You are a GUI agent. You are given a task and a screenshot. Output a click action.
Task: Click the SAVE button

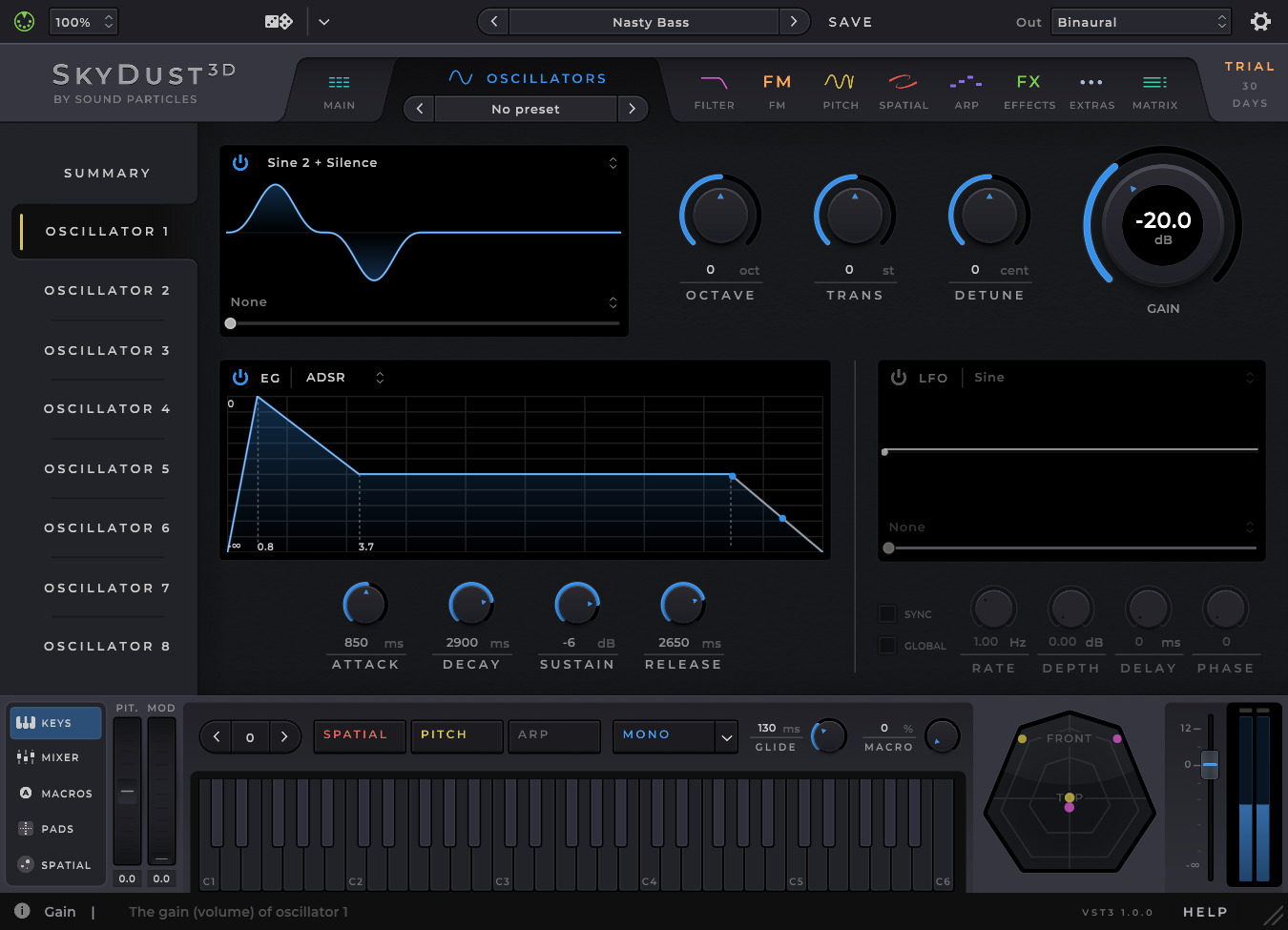pyautogui.click(x=850, y=21)
